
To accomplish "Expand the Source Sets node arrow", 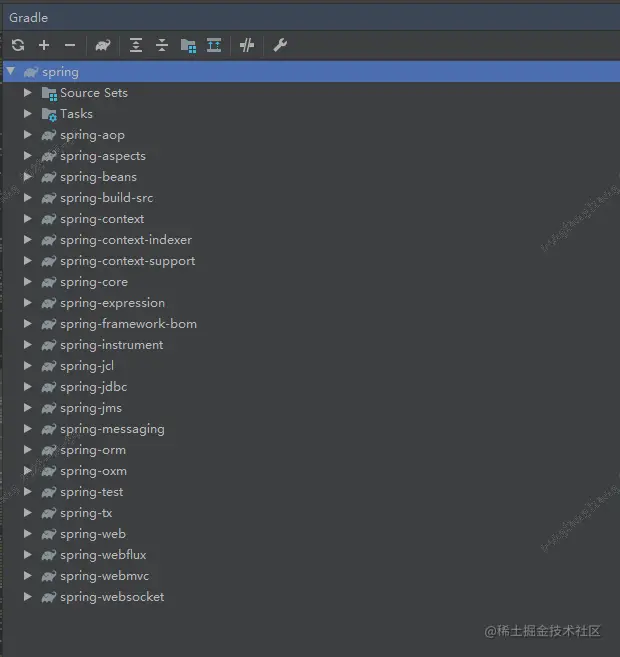I will [x=28, y=93].
